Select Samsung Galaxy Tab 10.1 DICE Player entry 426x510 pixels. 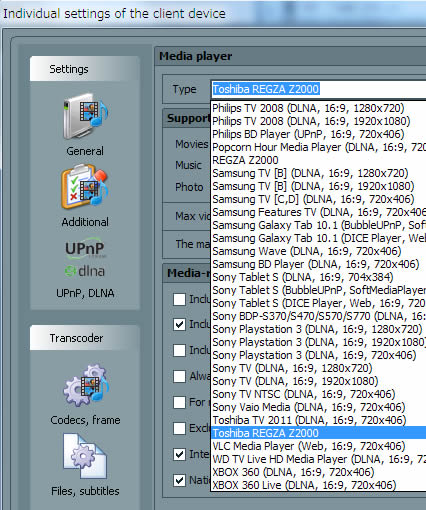click(x=319, y=238)
